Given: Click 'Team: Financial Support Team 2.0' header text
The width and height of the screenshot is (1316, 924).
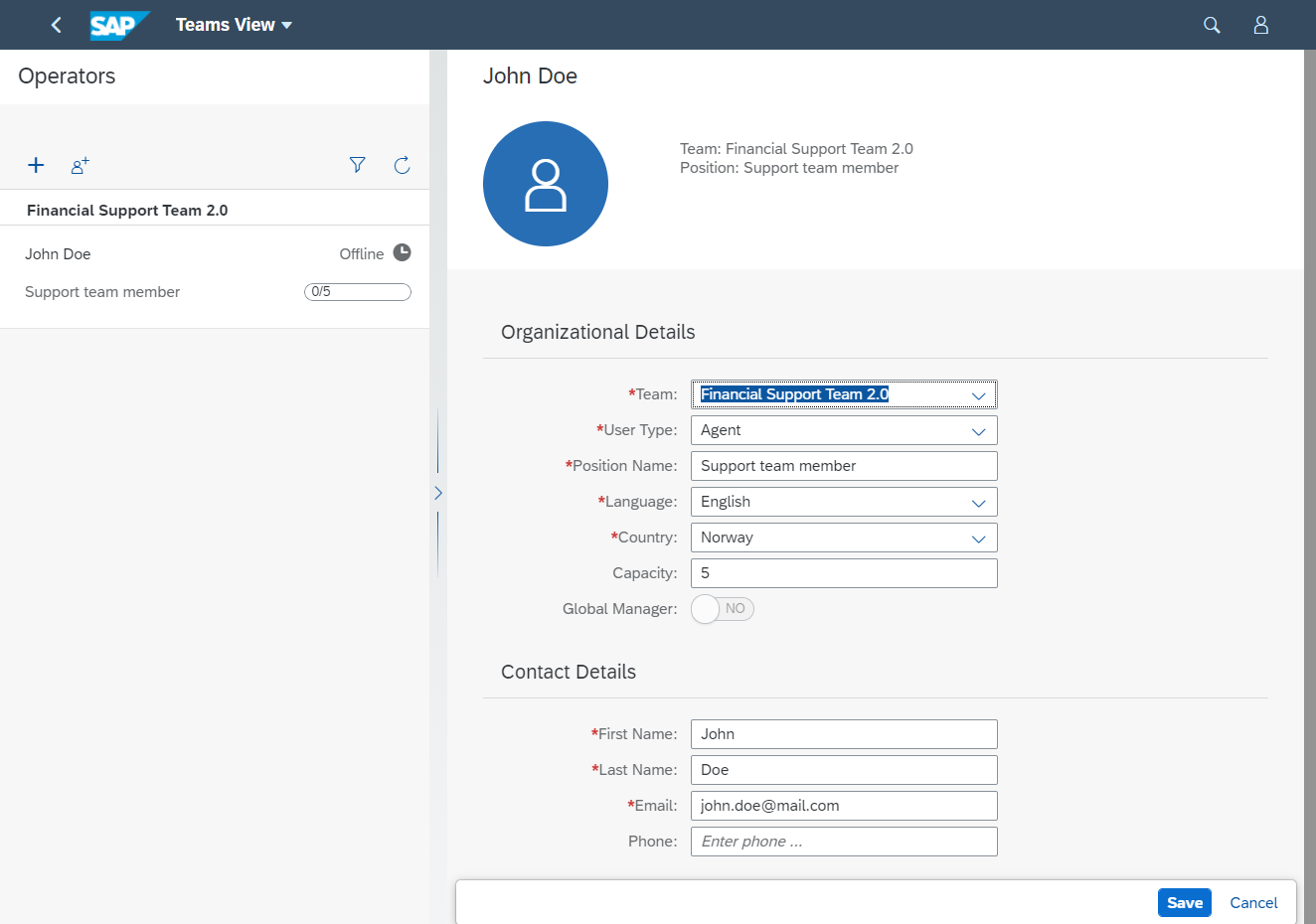Looking at the screenshot, I should [x=796, y=149].
